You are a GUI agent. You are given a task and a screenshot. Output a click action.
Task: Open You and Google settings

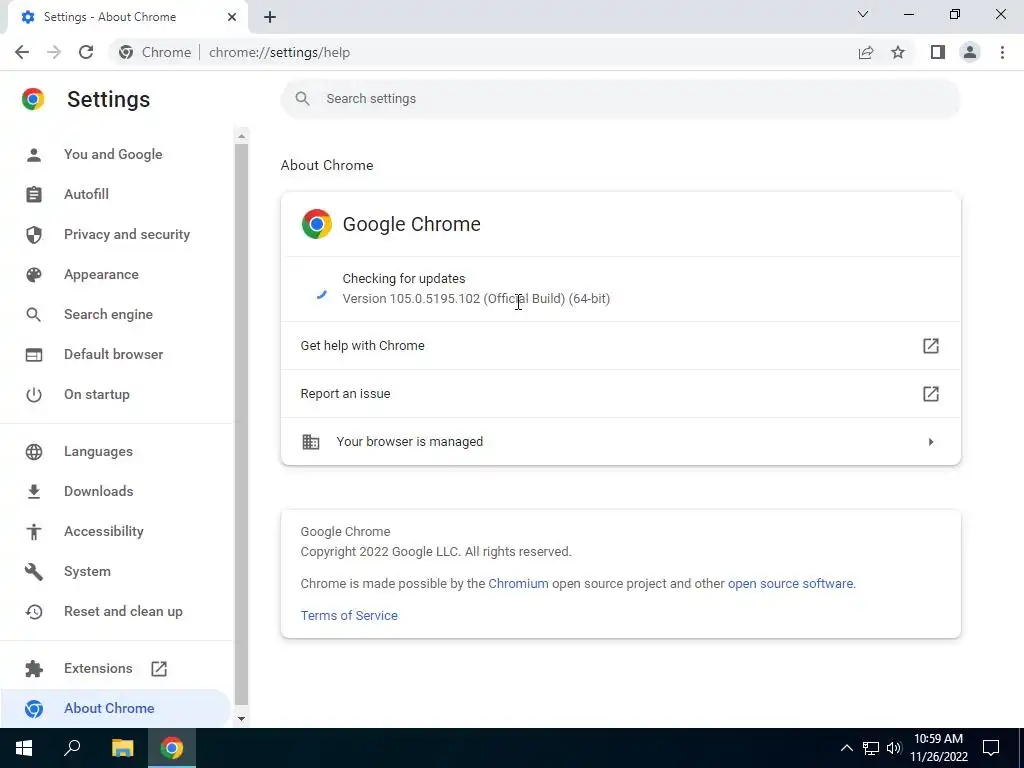(113, 154)
